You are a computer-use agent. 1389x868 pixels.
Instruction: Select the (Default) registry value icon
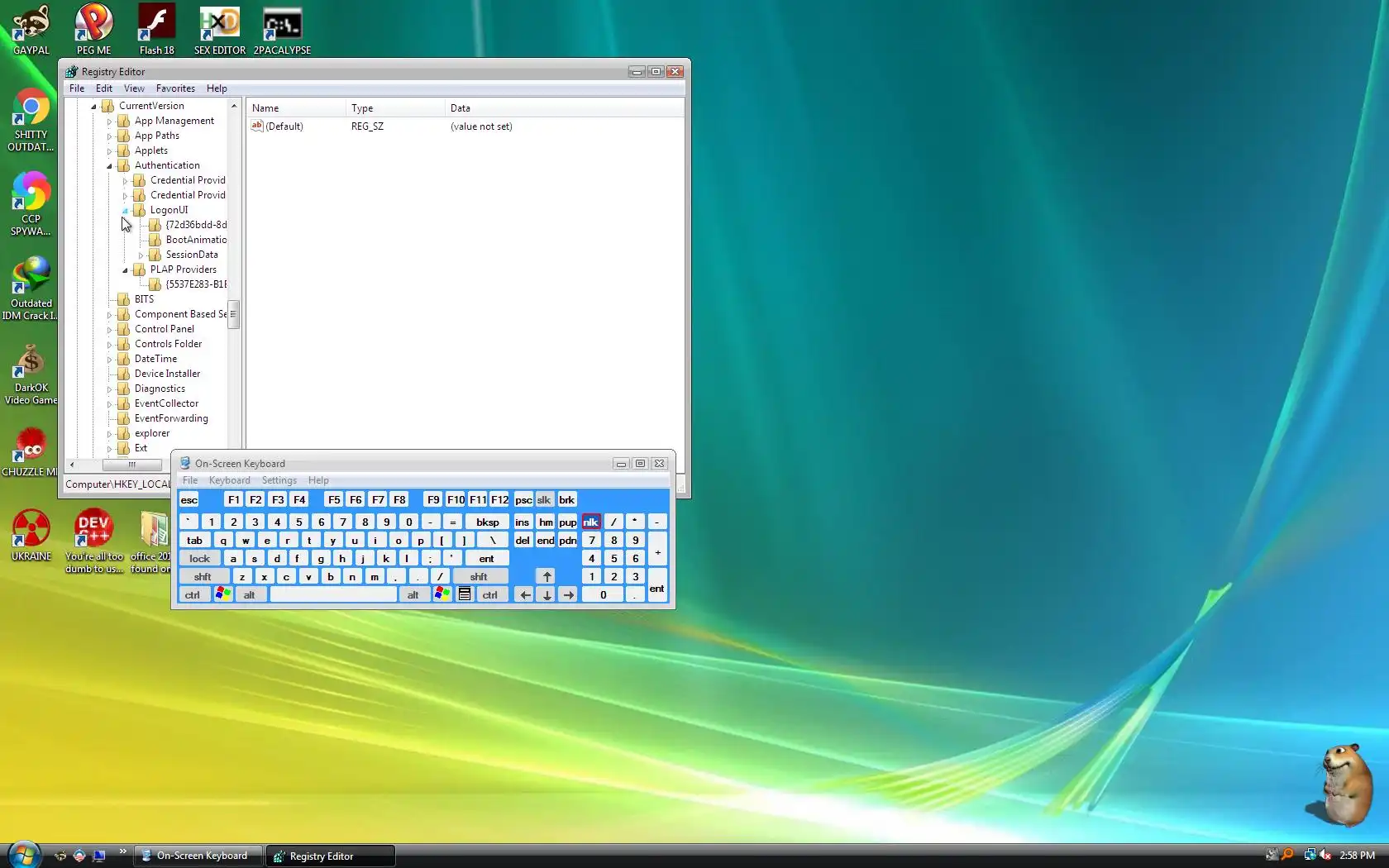pyautogui.click(x=257, y=126)
